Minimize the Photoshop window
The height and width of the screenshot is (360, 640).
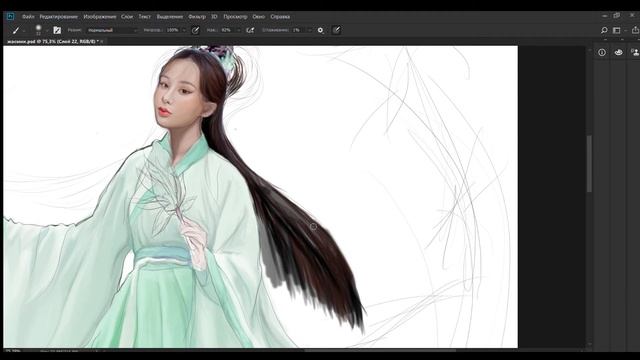[604, 16]
